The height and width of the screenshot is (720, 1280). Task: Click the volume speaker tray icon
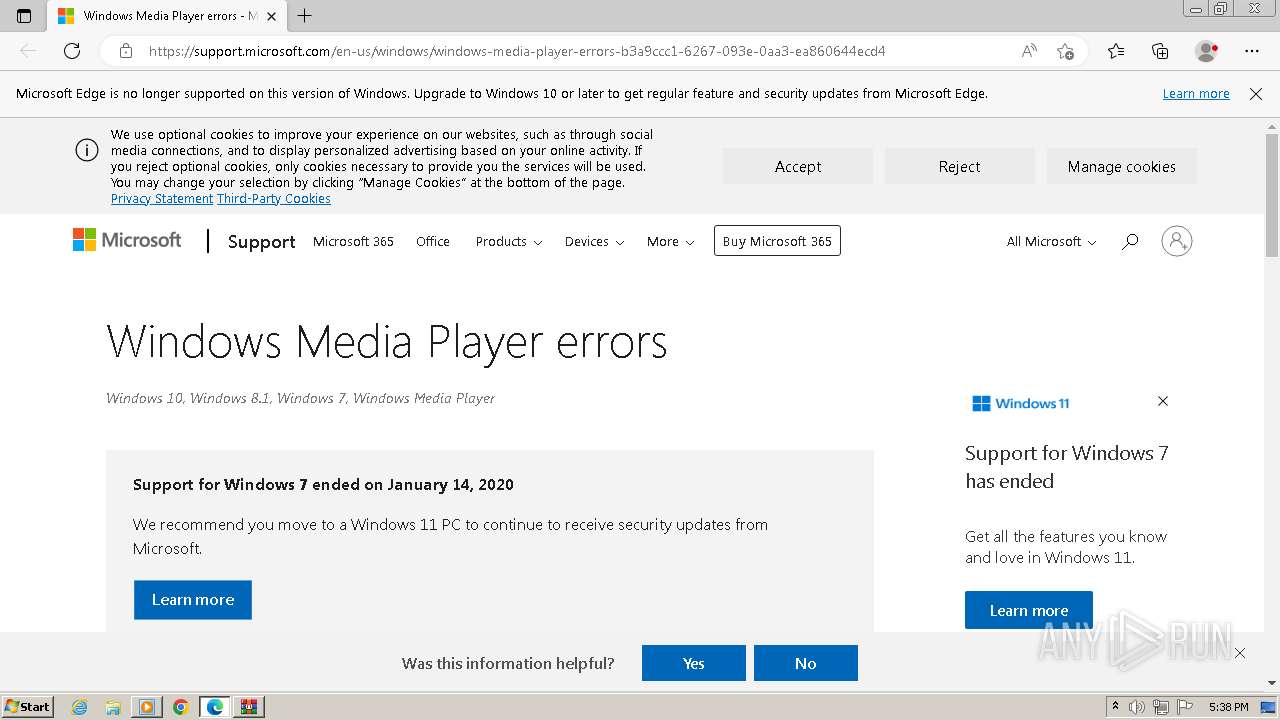point(1137,707)
